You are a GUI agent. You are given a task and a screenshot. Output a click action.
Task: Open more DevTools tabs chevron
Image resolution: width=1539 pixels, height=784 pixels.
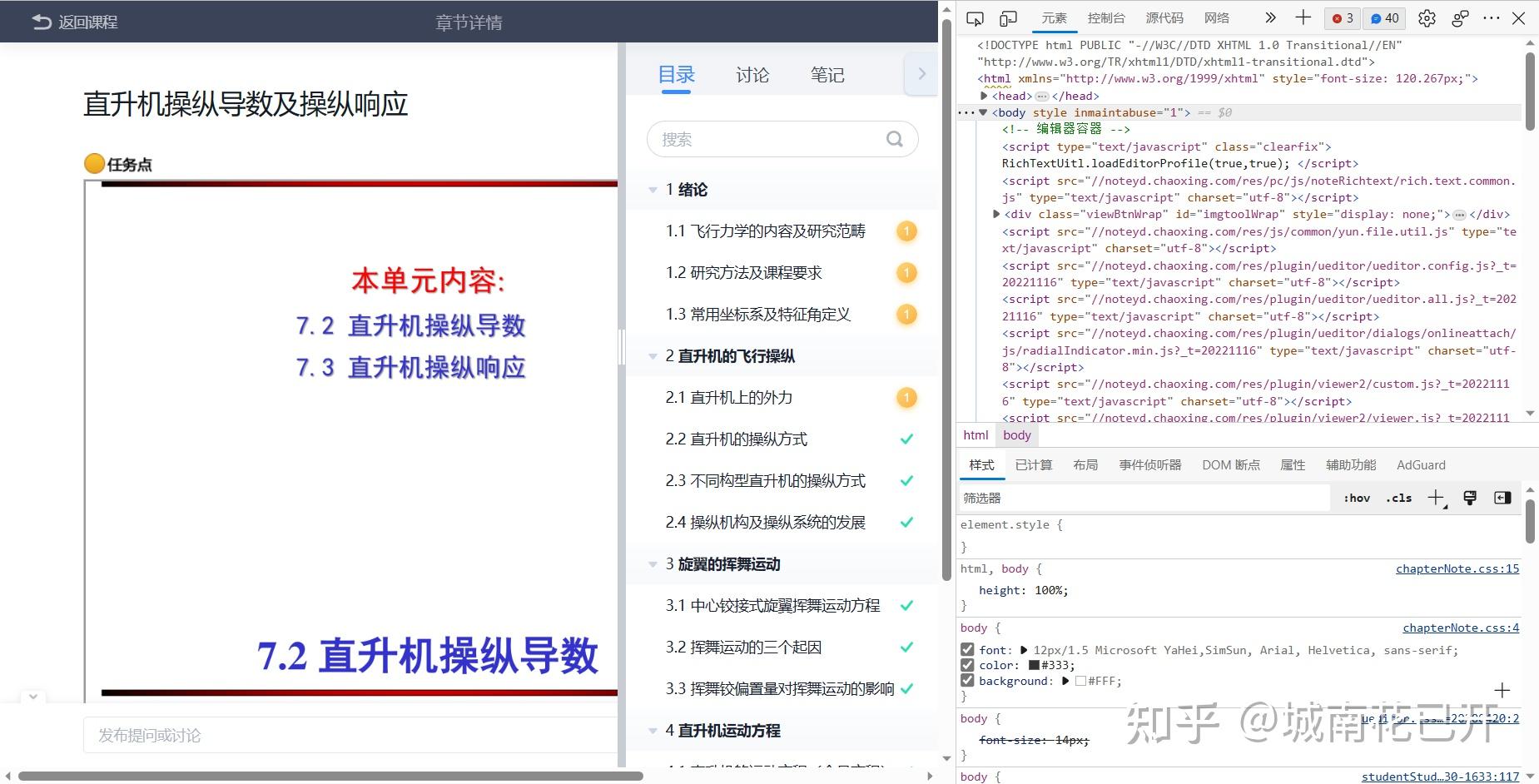click(1269, 17)
